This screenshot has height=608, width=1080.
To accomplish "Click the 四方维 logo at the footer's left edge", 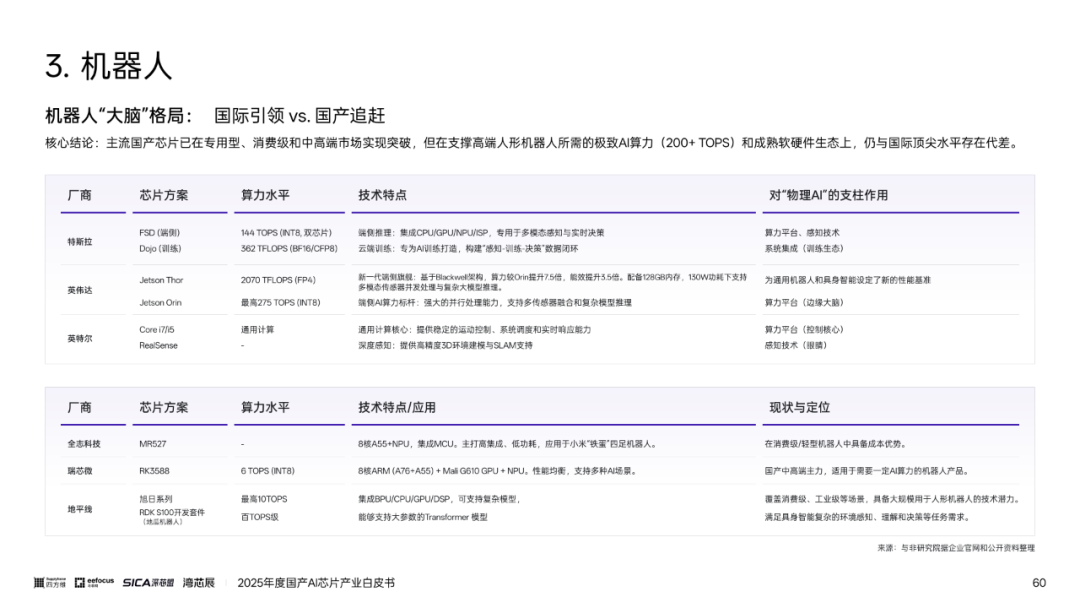I will [50, 583].
